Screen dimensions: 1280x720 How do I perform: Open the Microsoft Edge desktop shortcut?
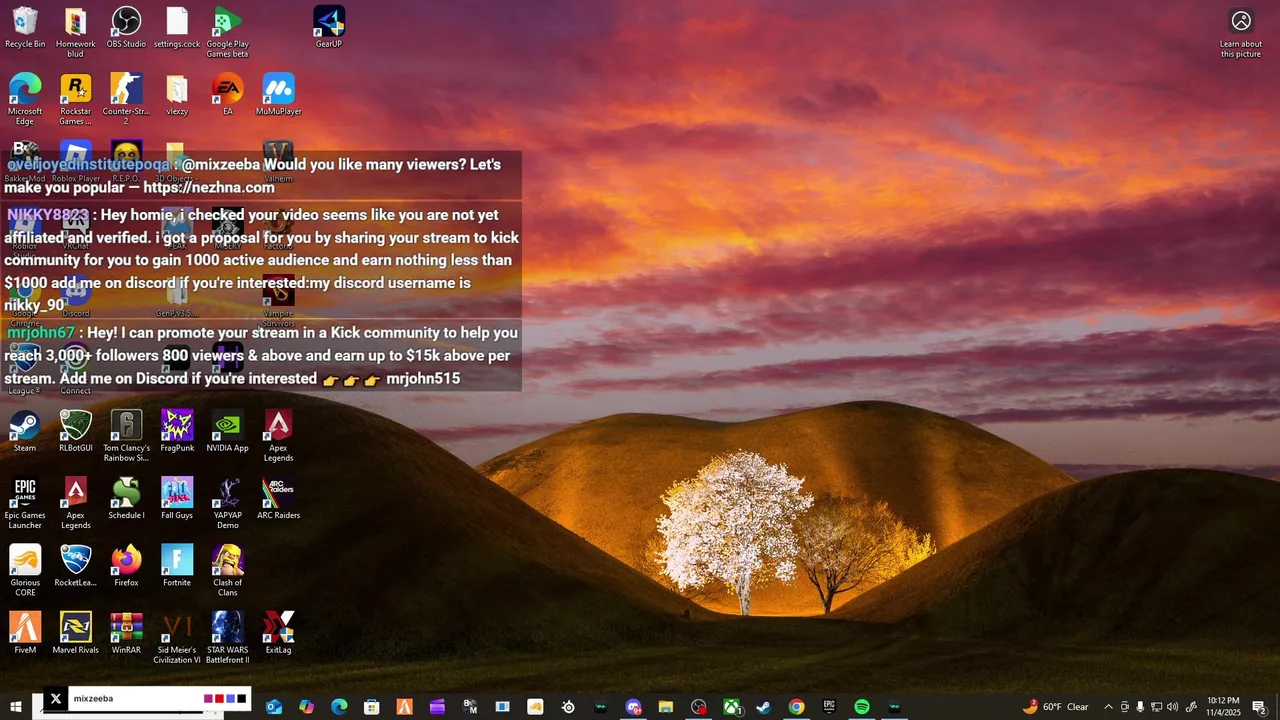coord(25,99)
